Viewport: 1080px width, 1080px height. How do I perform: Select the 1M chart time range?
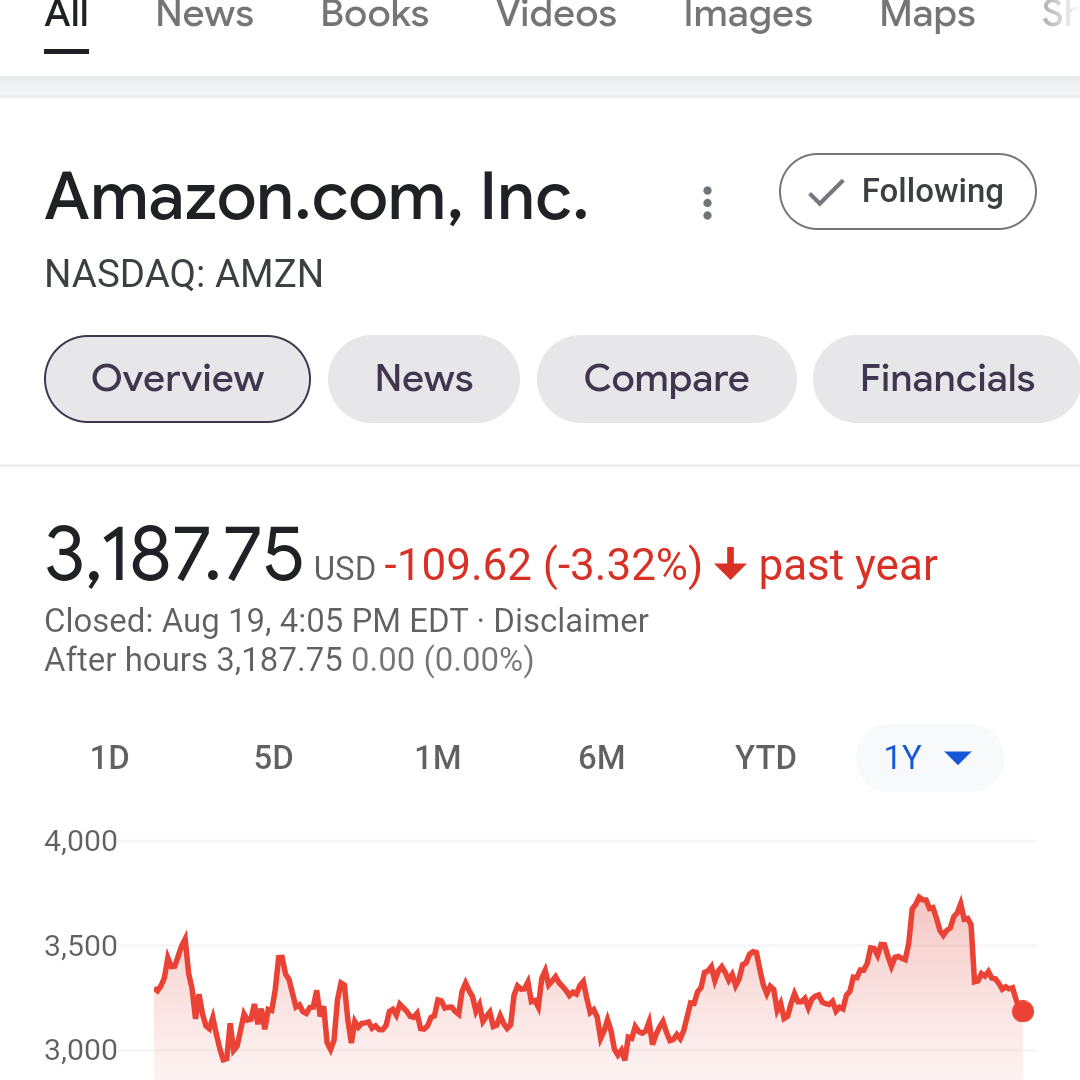click(x=438, y=758)
